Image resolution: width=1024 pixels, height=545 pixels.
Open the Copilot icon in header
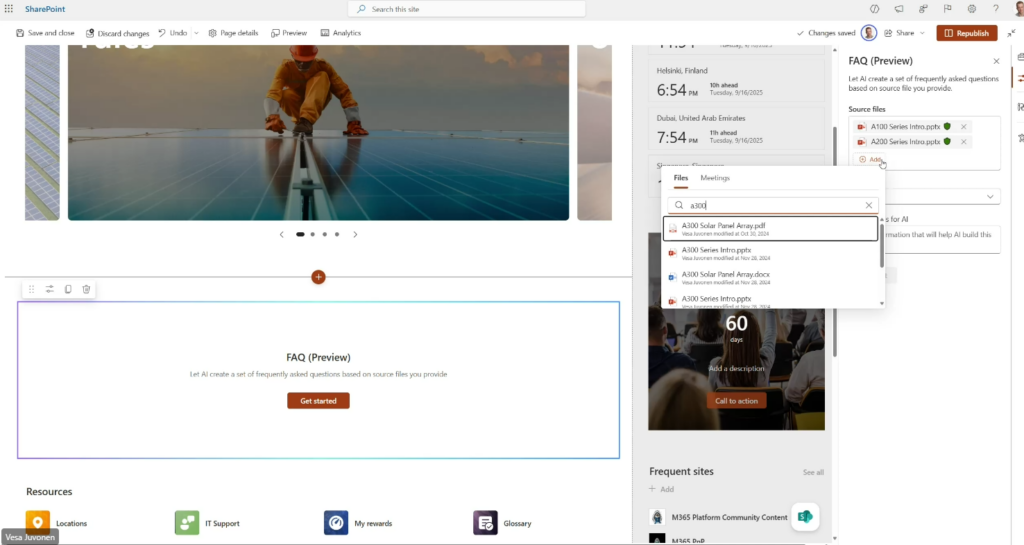coord(874,9)
